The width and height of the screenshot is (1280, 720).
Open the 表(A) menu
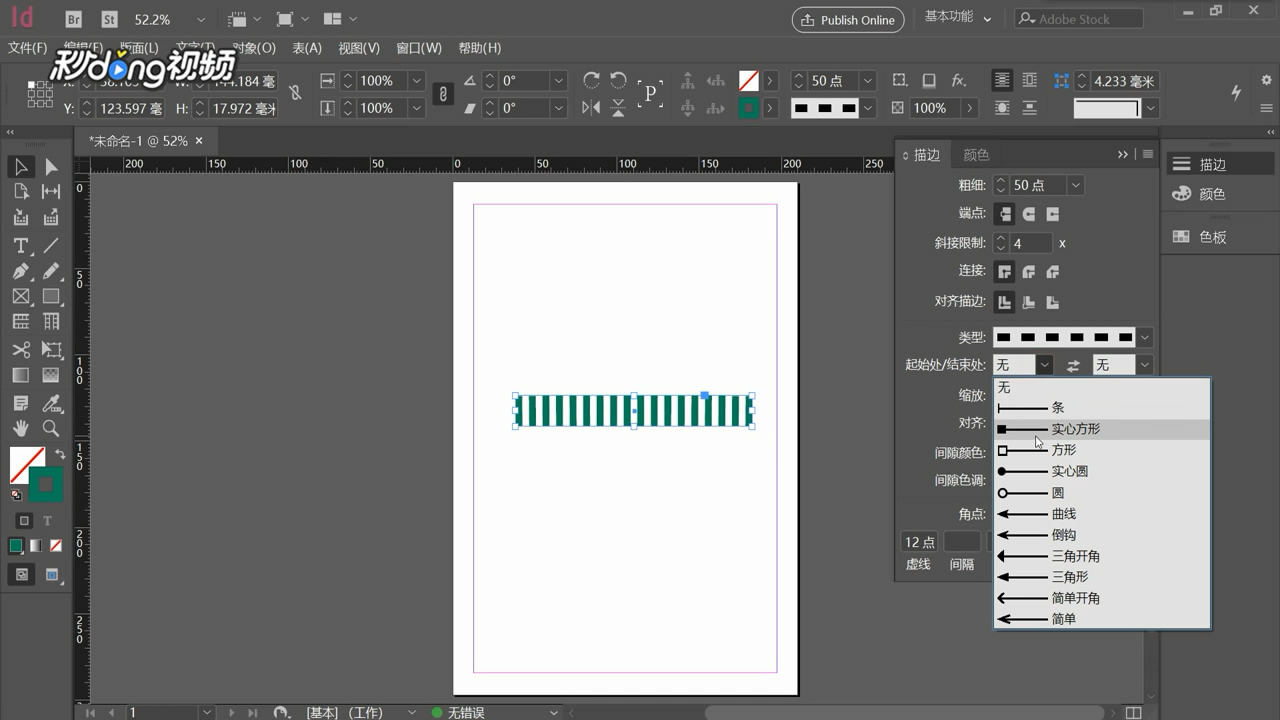pyautogui.click(x=307, y=48)
